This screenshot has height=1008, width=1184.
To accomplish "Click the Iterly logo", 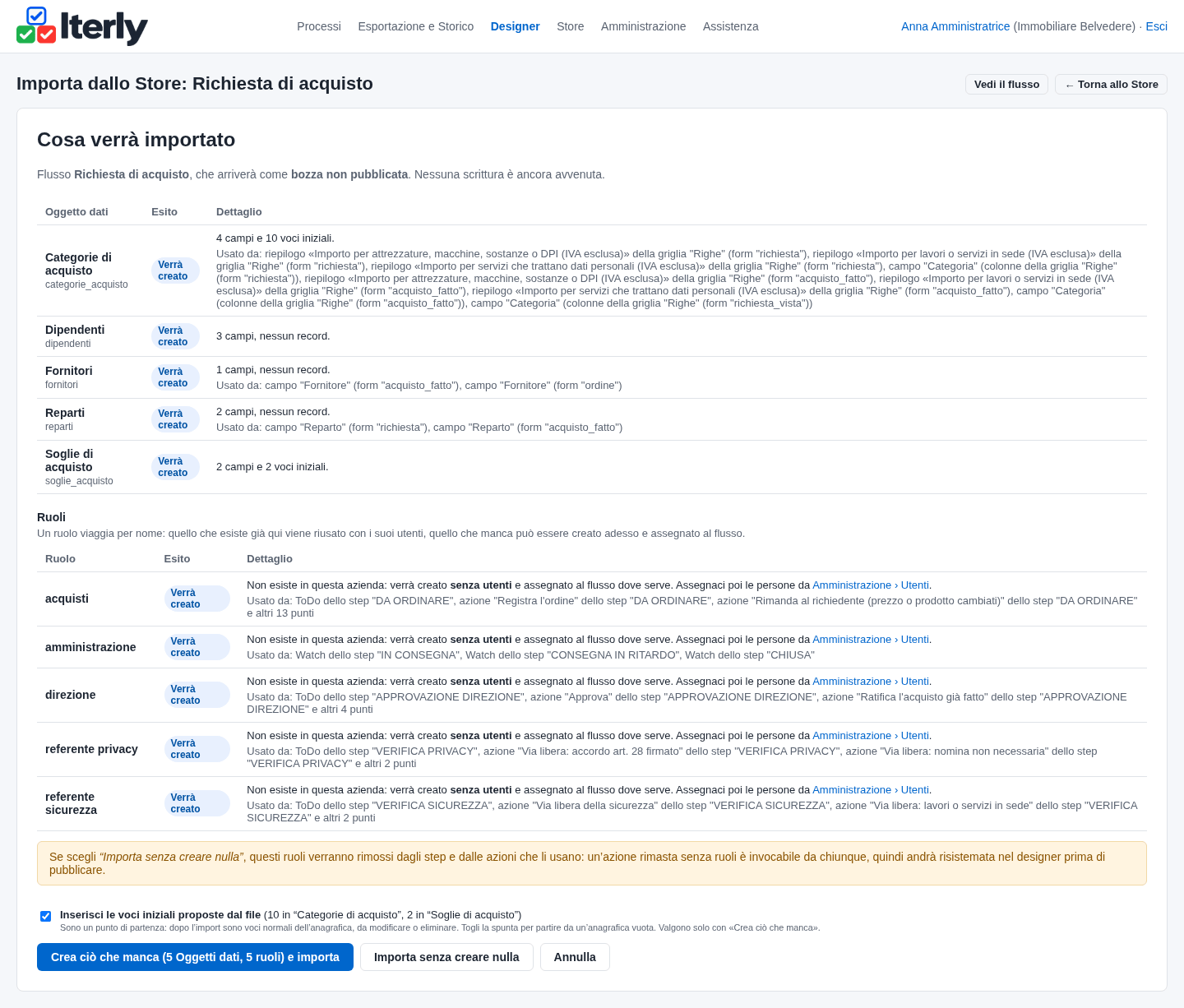I will click(82, 26).
